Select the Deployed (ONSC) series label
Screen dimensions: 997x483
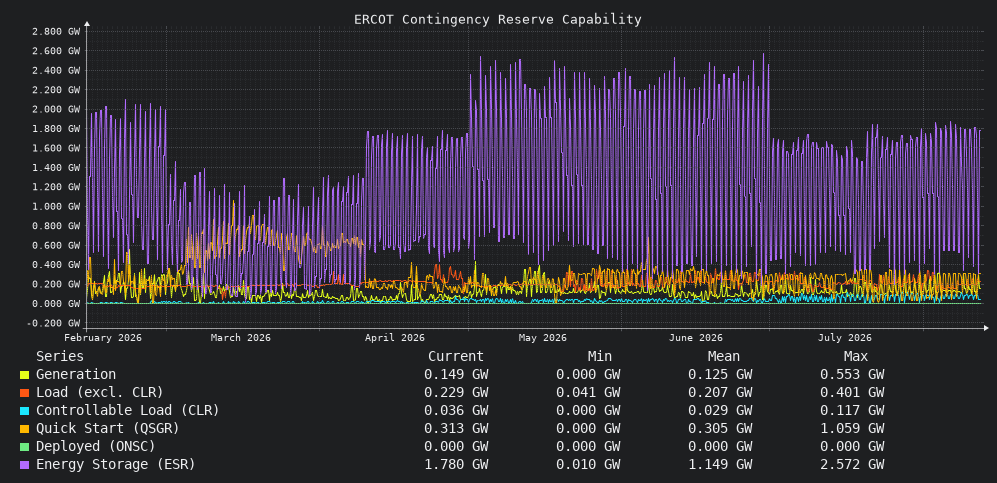click(96, 446)
